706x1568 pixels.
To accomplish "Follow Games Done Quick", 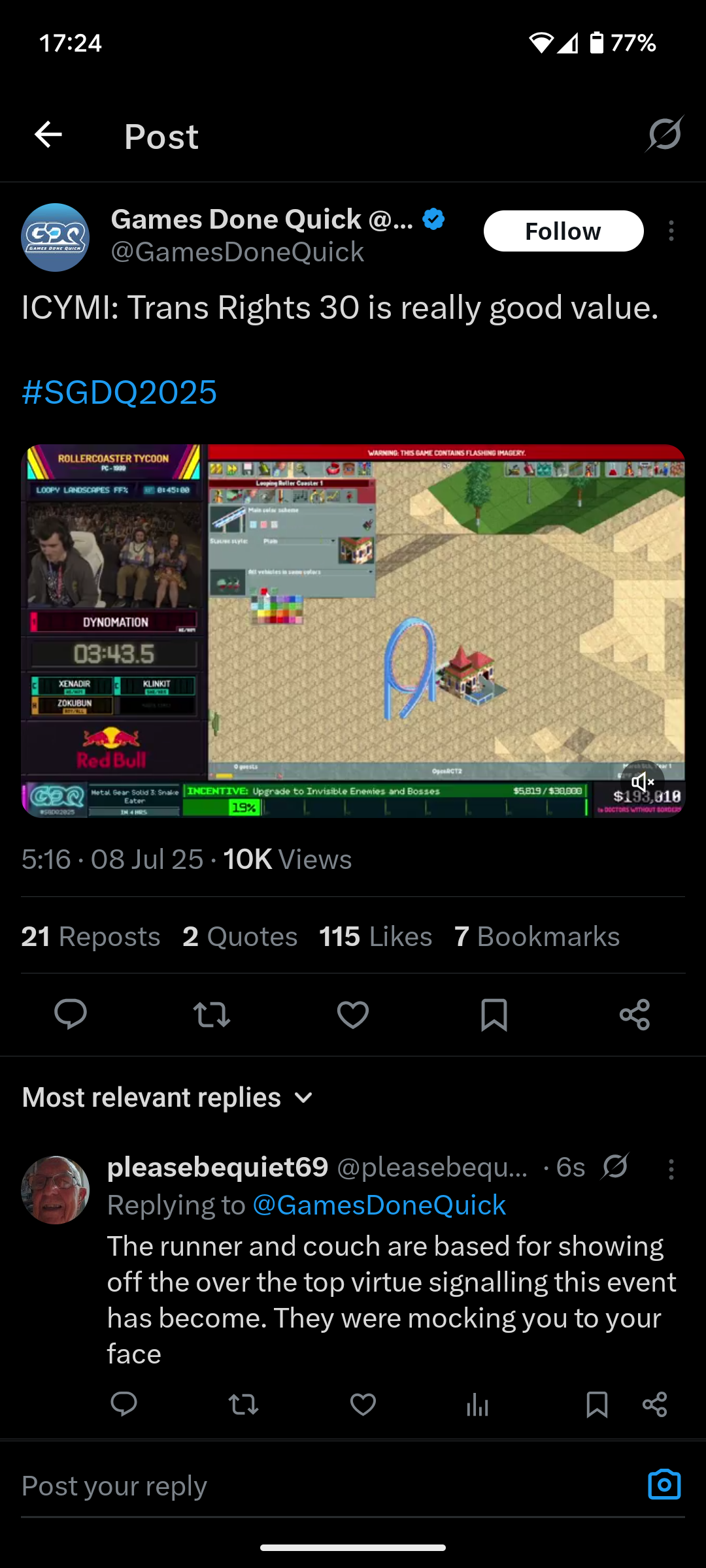I will pyautogui.click(x=563, y=231).
